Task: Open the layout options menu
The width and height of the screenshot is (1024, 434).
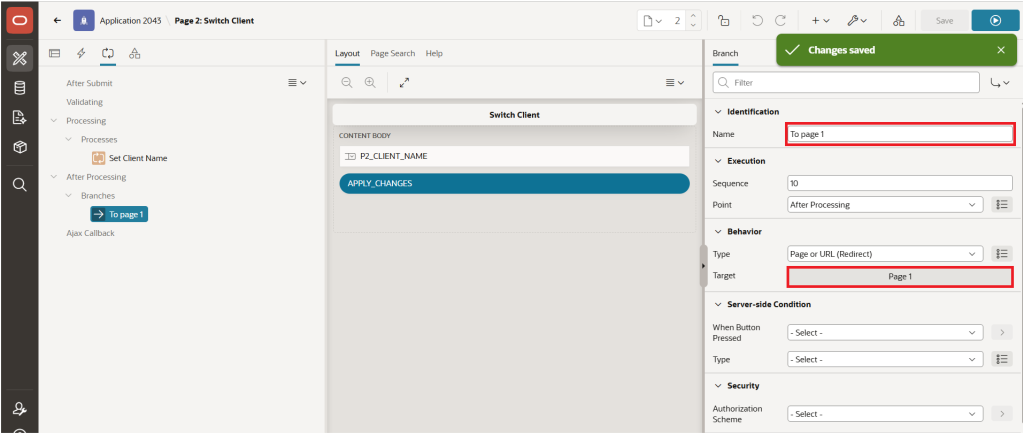Action: coord(675,83)
